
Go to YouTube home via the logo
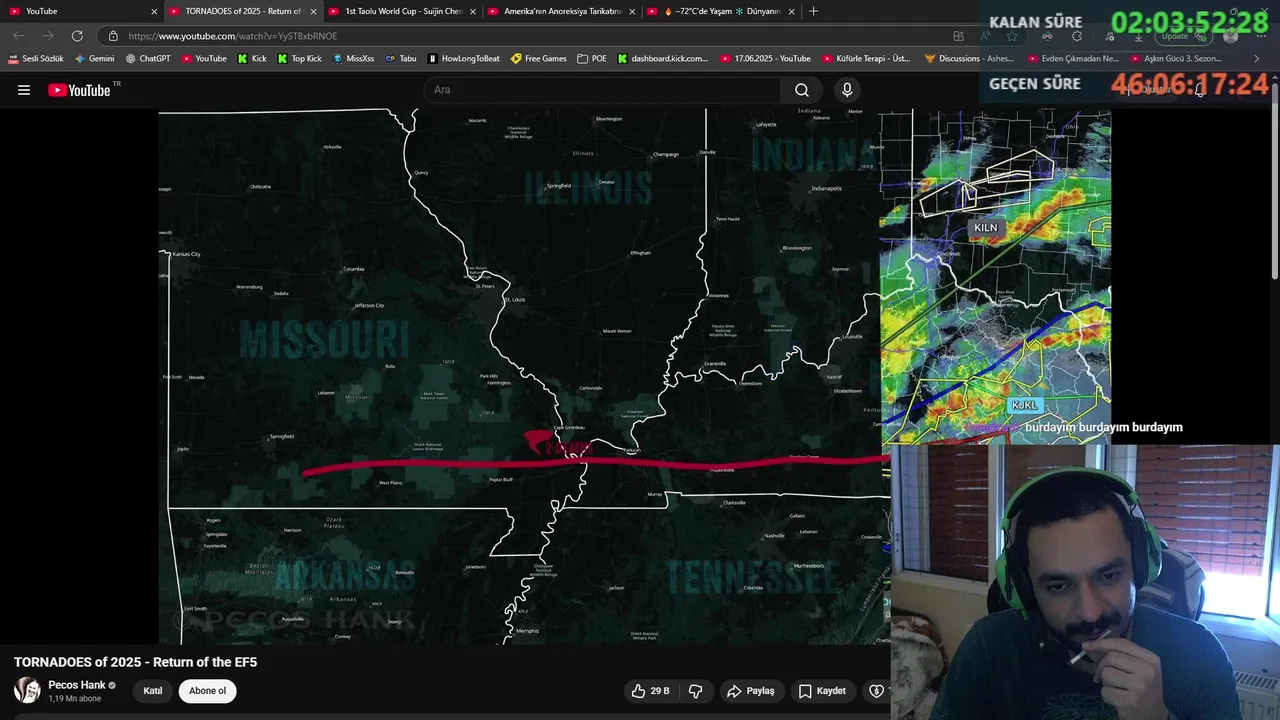point(79,90)
